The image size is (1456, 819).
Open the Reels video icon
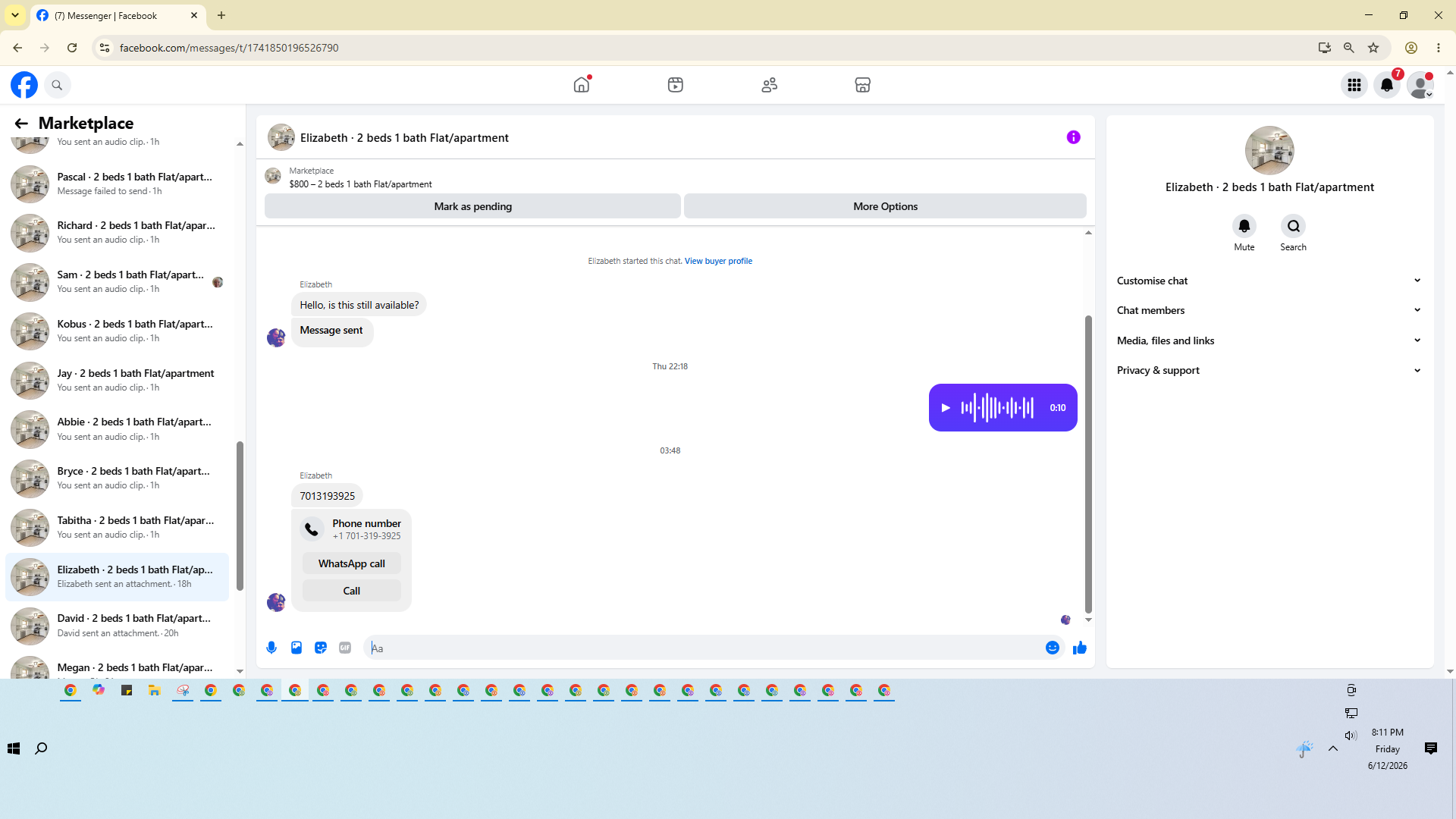tap(676, 85)
